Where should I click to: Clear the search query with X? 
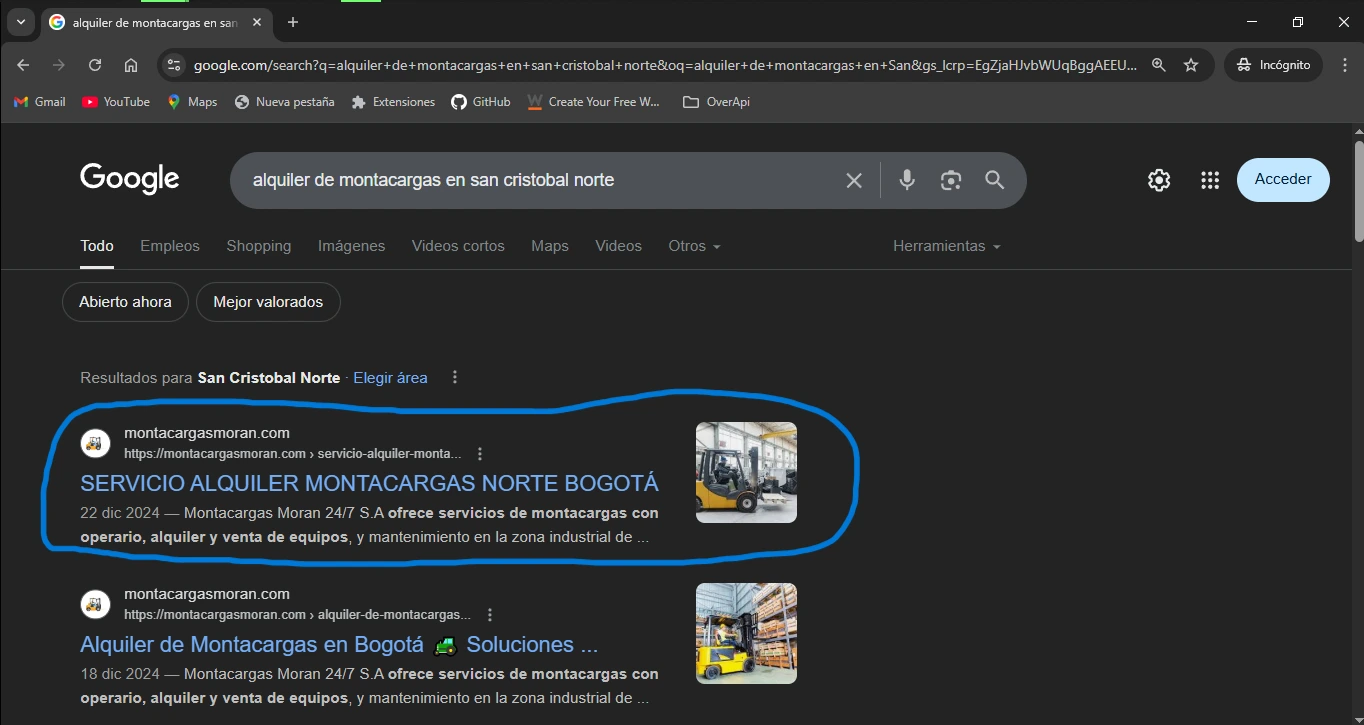854,180
